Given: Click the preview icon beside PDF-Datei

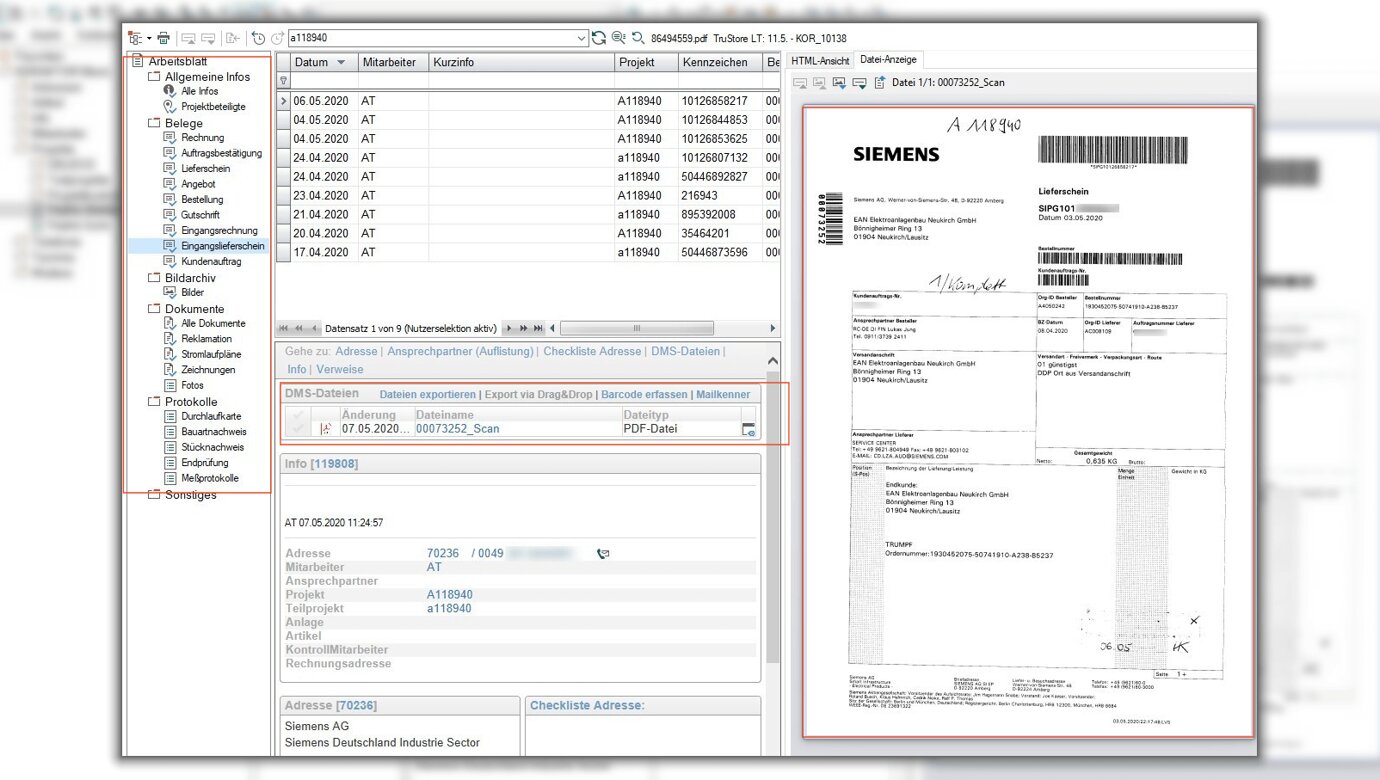Looking at the screenshot, I should click(x=748, y=429).
